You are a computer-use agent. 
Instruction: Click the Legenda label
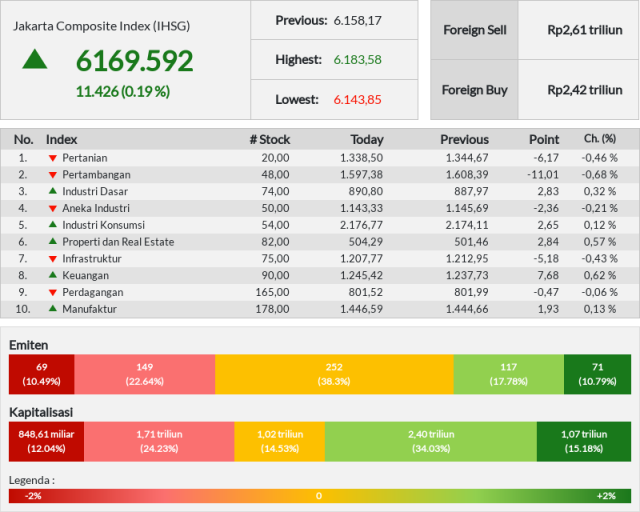coord(32,480)
